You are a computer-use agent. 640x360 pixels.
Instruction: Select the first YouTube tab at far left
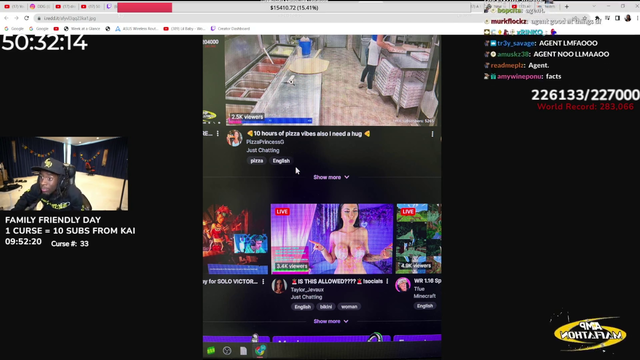[x=15, y=7]
